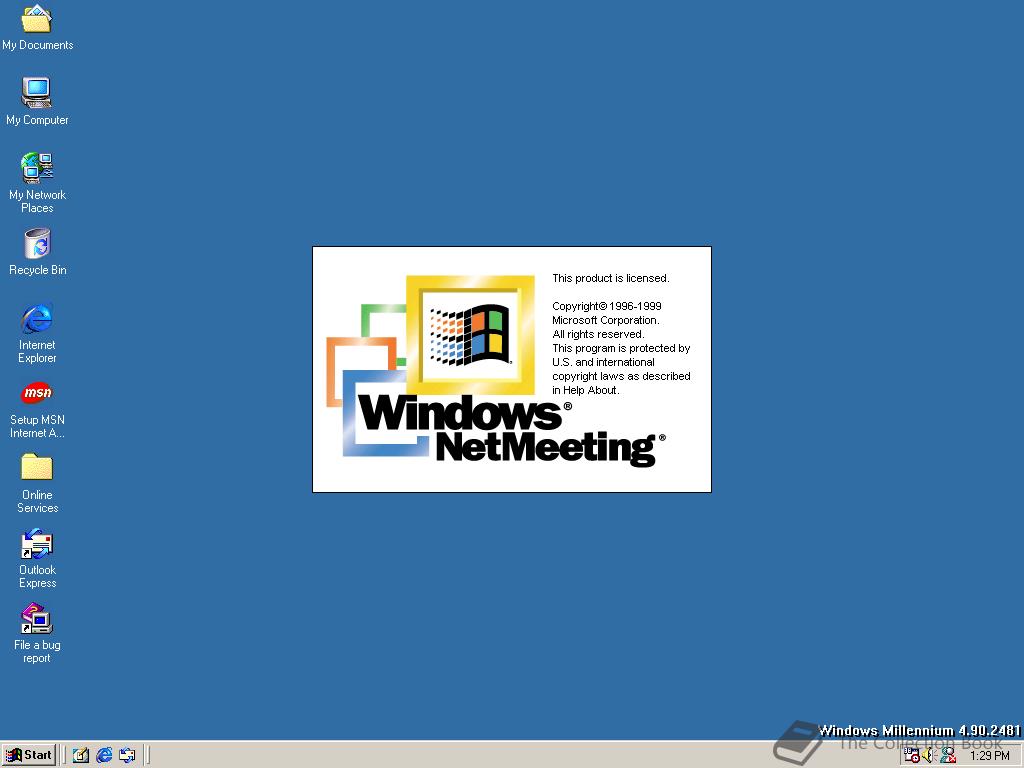The image size is (1024, 768).
Task: Open the Task Scheduler tray icon
Action: (x=912, y=756)
